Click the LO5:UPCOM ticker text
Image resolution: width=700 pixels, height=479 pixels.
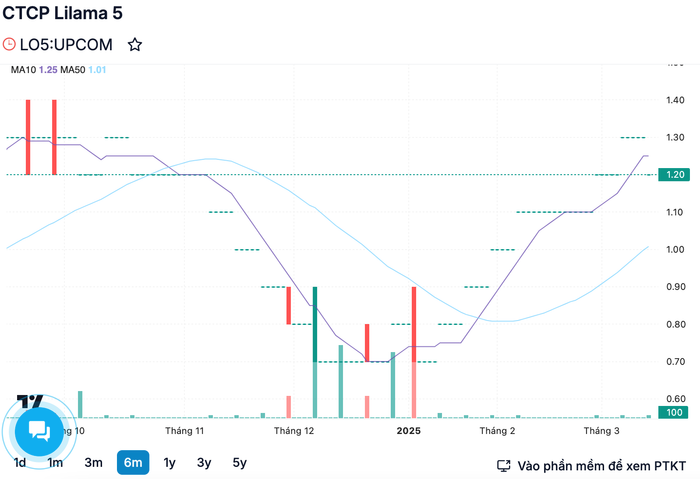pos(66,45)
